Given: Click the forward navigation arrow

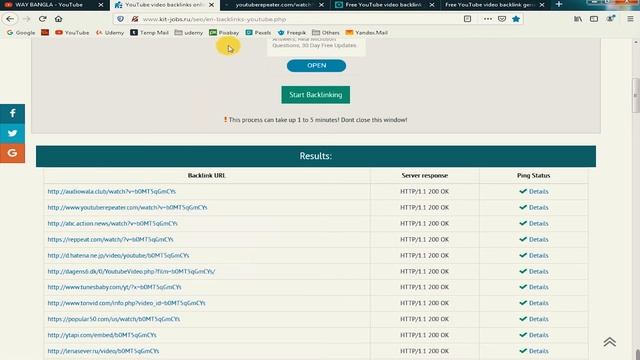Looking at the screenshot, I should click(27, 19).
